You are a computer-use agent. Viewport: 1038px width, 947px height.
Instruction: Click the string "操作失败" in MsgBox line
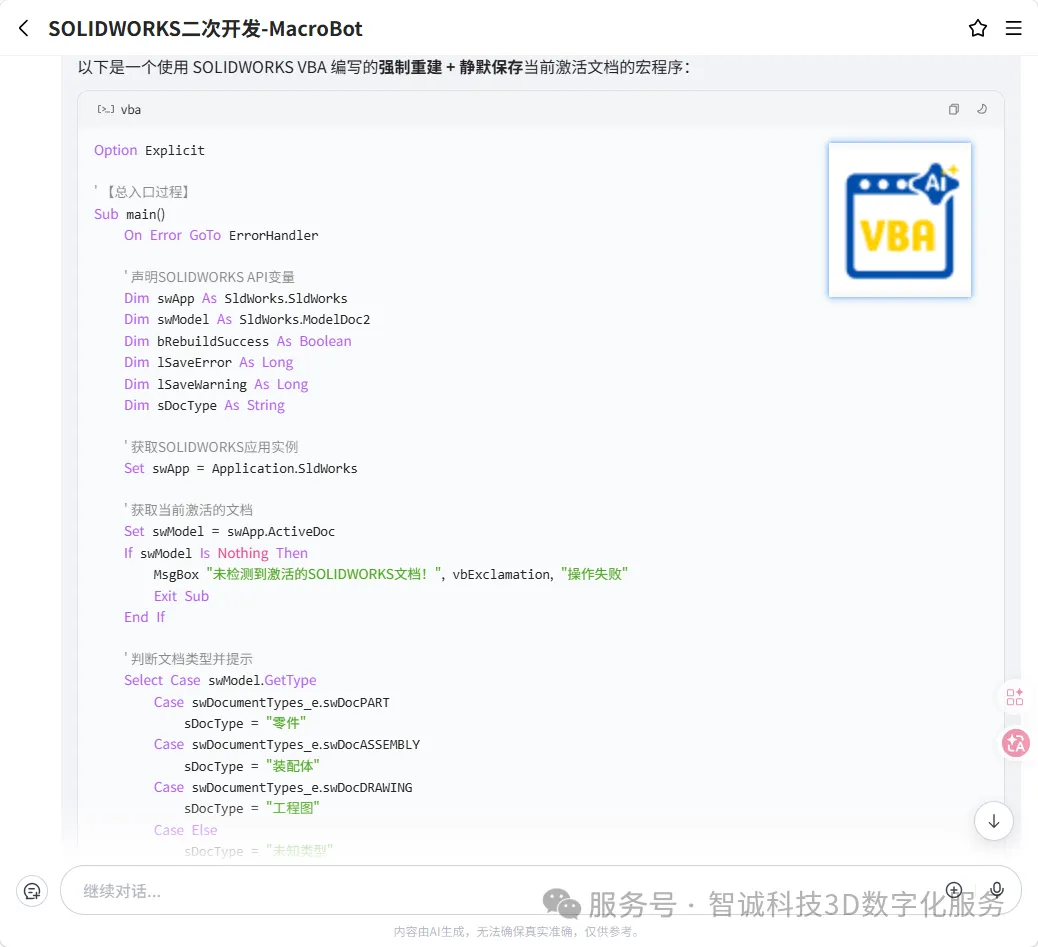coord(594,574)
